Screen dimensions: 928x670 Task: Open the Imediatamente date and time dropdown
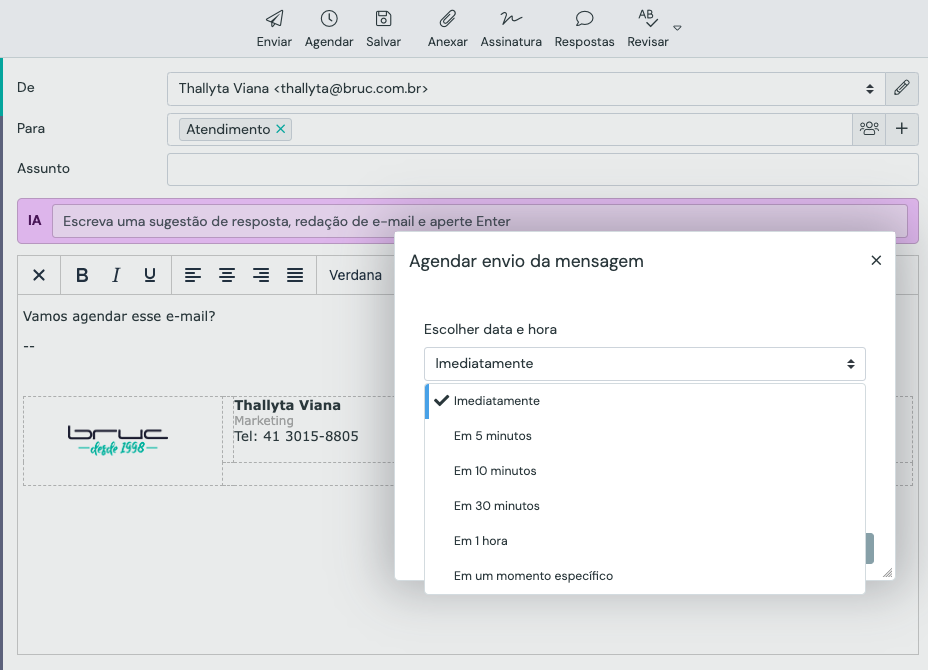pyautogui.click(x=645, y=363)
